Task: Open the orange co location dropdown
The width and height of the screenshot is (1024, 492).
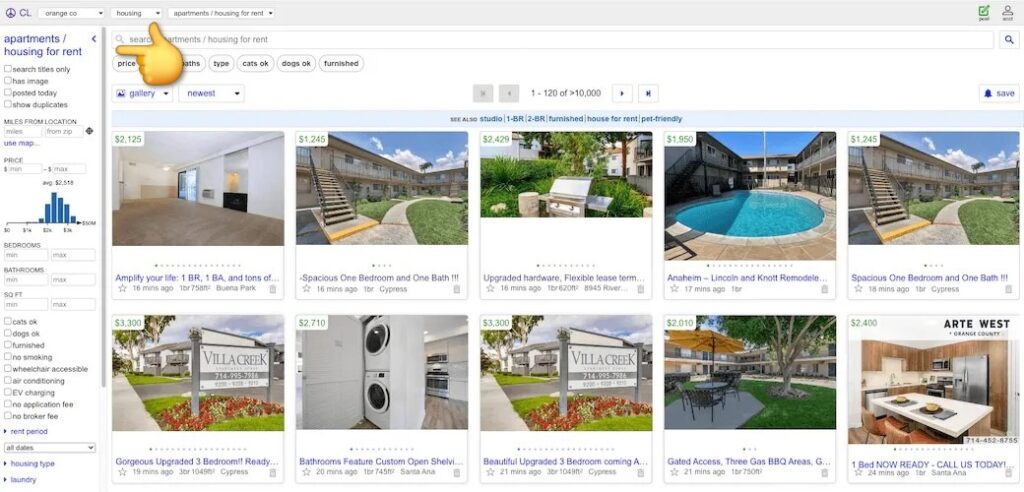Action: pyautogui.click(x=71, y=13)
